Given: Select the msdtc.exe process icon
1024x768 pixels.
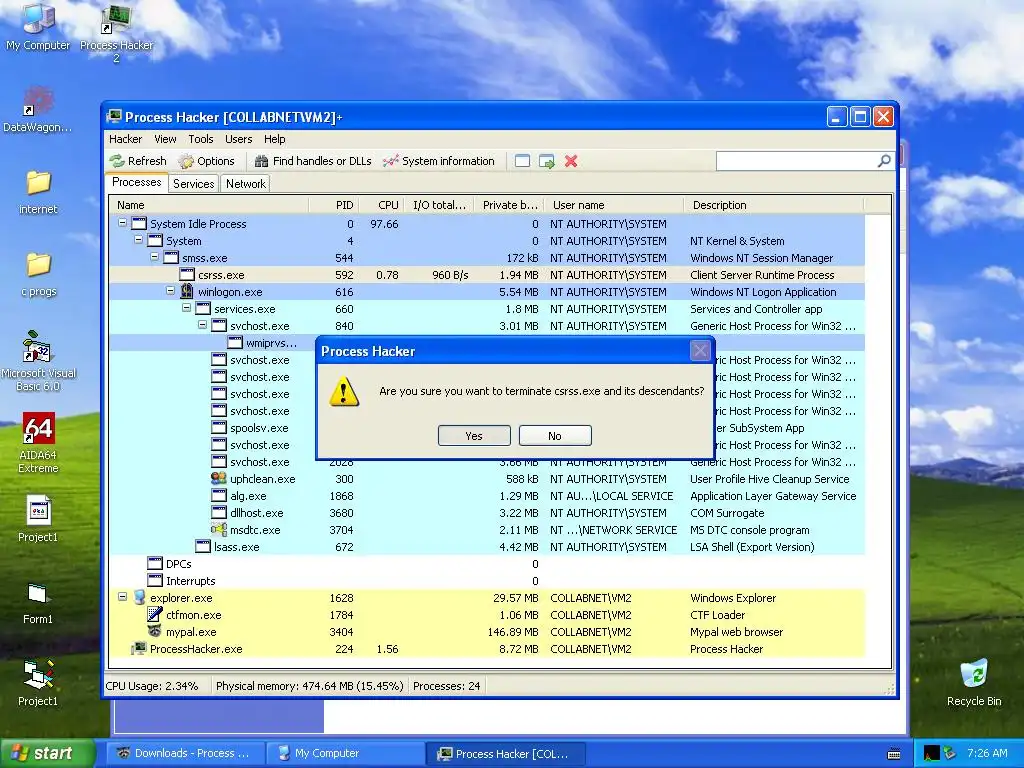Looking at the screenshot, I should (x=219, y=530).
